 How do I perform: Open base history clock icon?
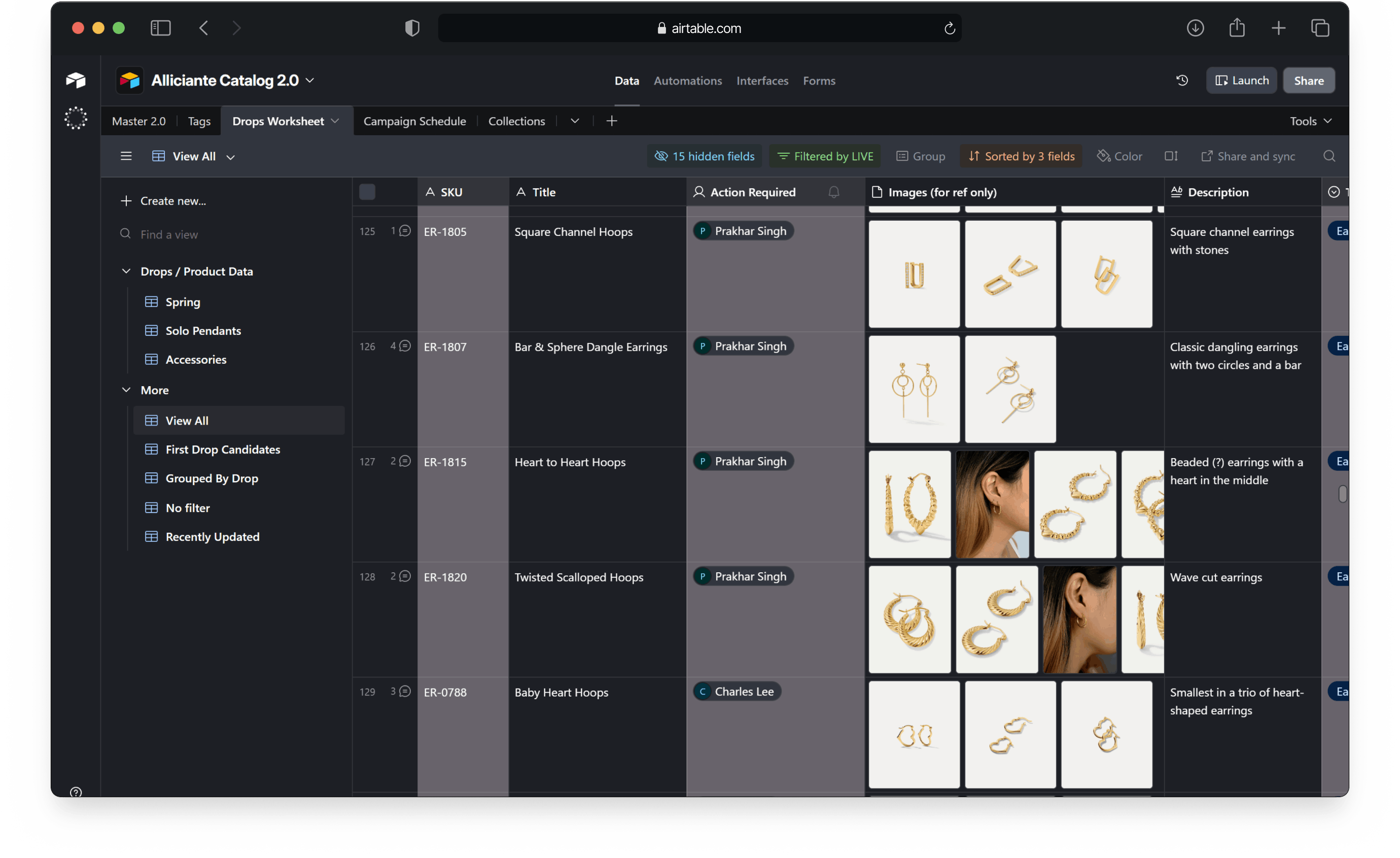[x=1182, y=80]
